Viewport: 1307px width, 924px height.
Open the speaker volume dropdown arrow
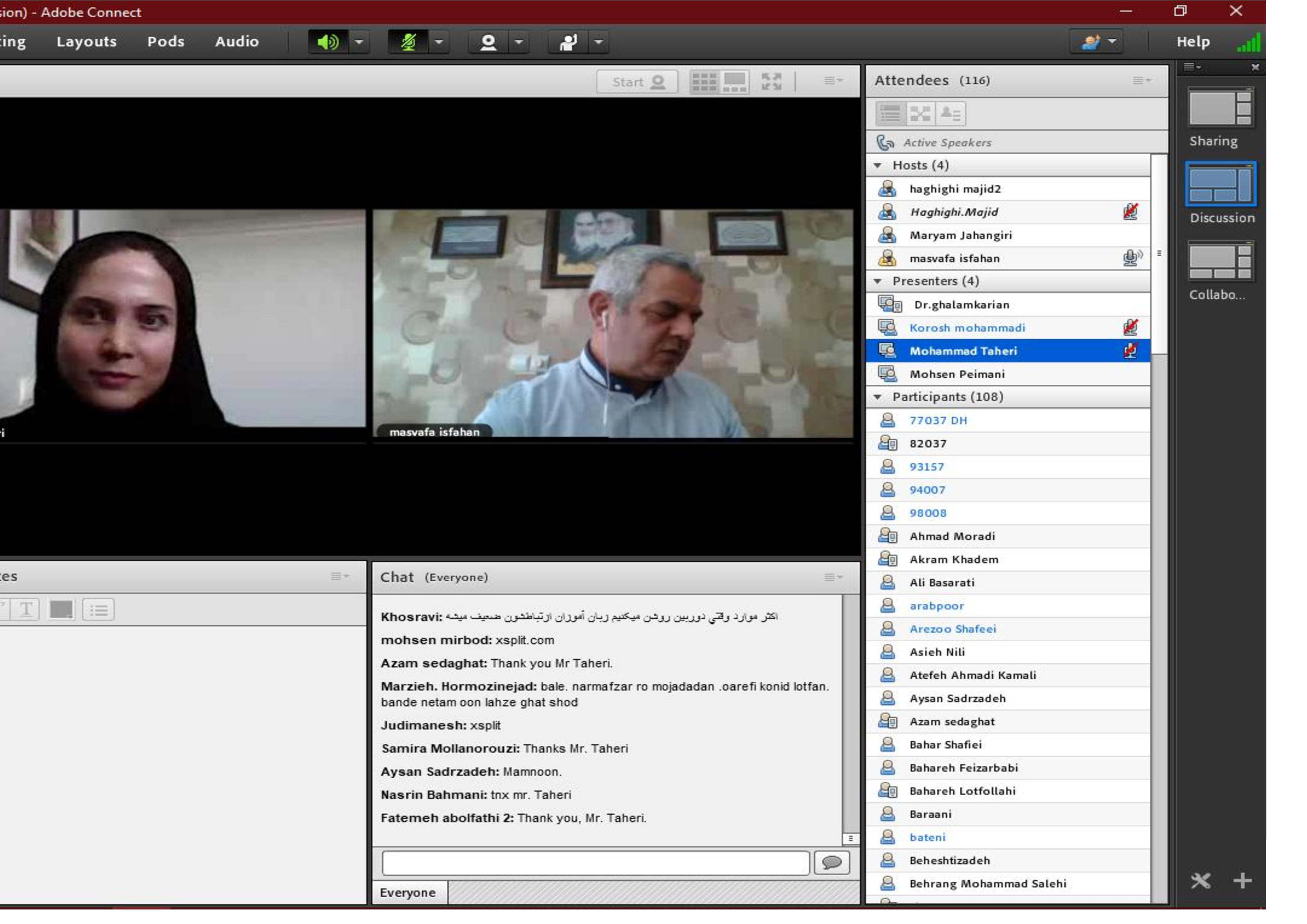point(359,42)
